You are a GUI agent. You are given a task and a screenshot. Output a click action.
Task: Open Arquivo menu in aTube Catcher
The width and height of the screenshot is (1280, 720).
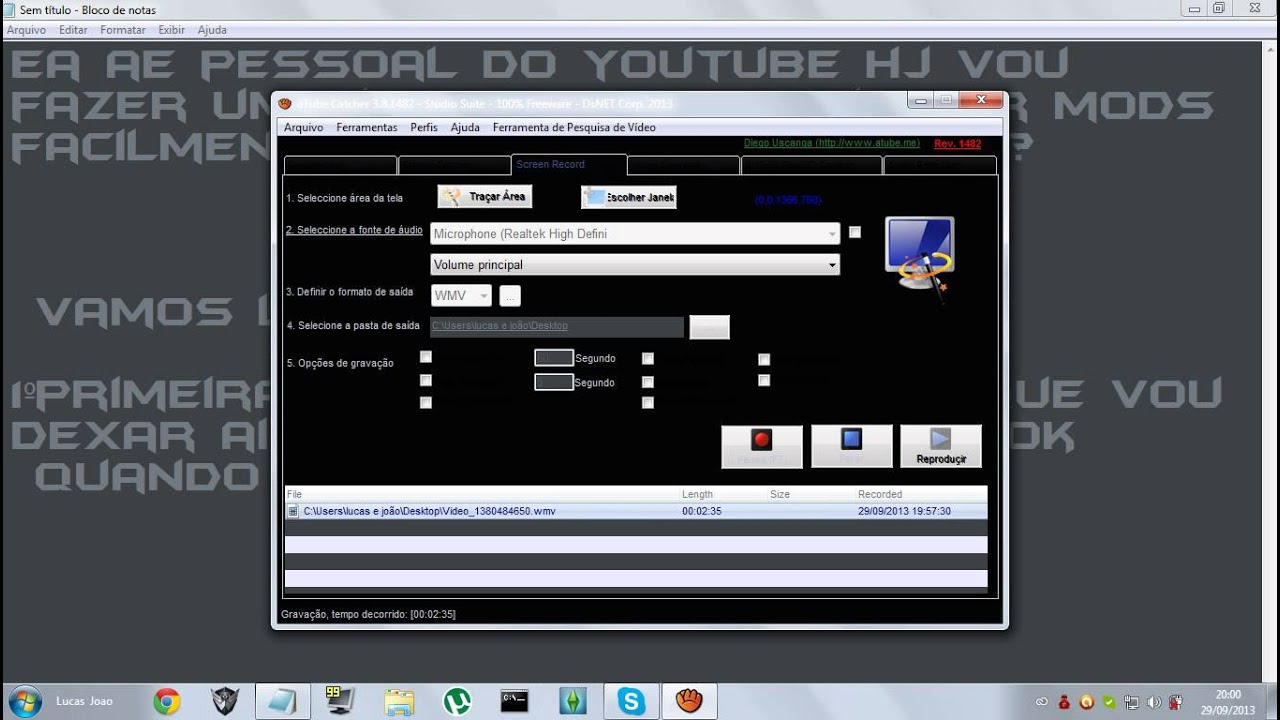coord(303,127)
